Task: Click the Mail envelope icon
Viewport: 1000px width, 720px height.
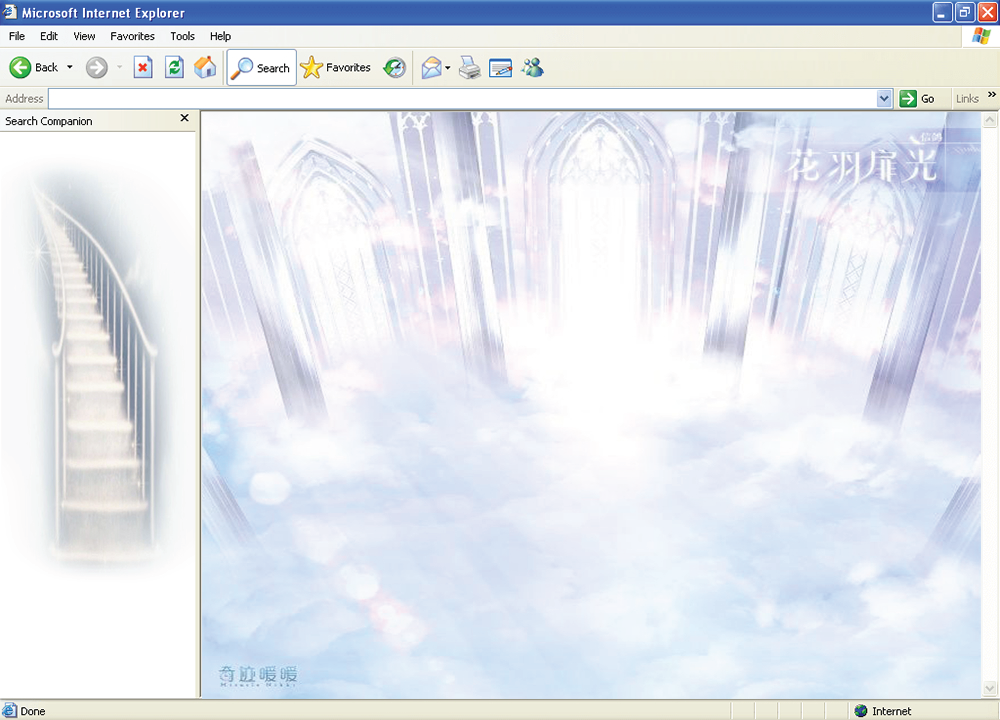Action: coord(432,67)
